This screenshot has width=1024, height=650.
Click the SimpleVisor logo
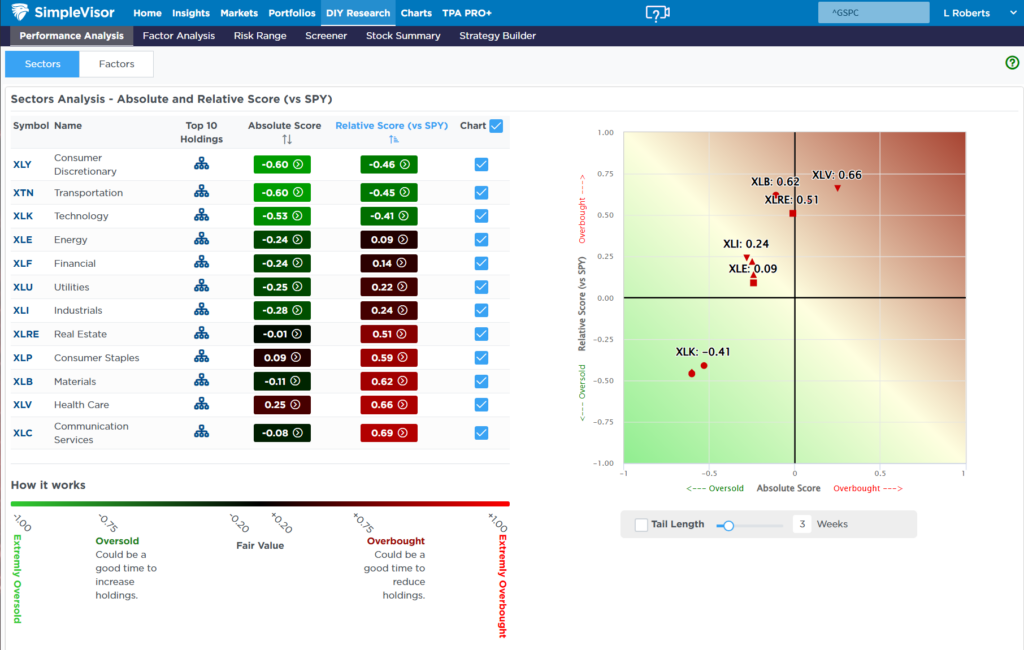coord(63,12)
